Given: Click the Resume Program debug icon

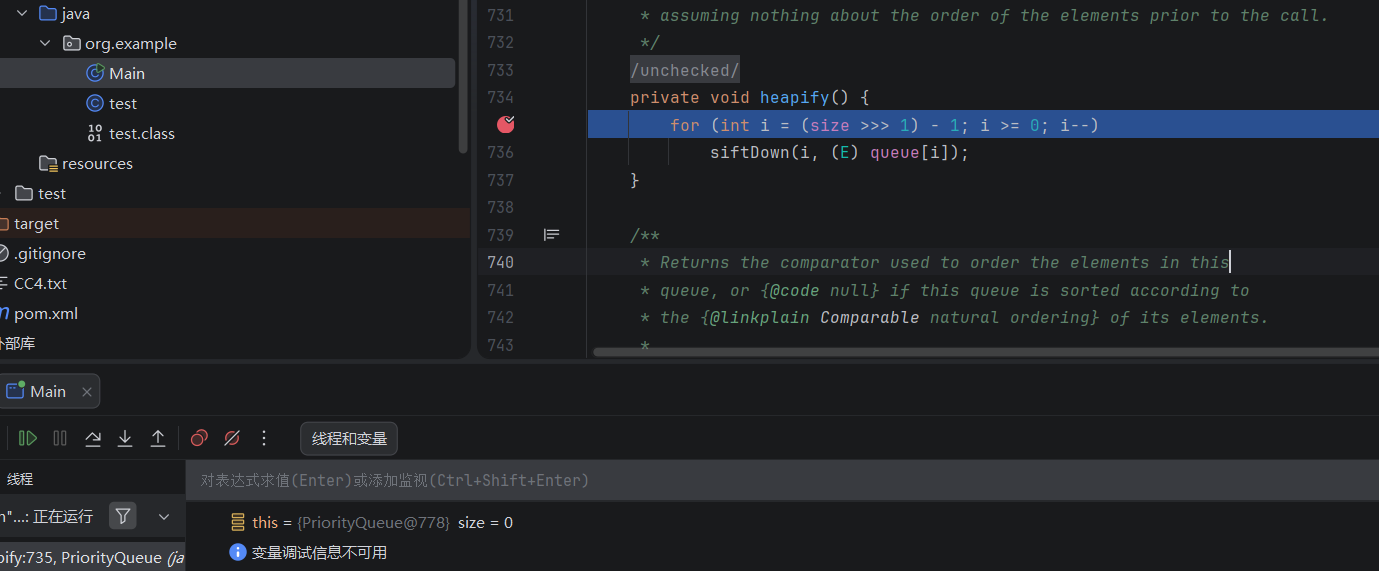Looking at the screenshot, I should point(28,438).
